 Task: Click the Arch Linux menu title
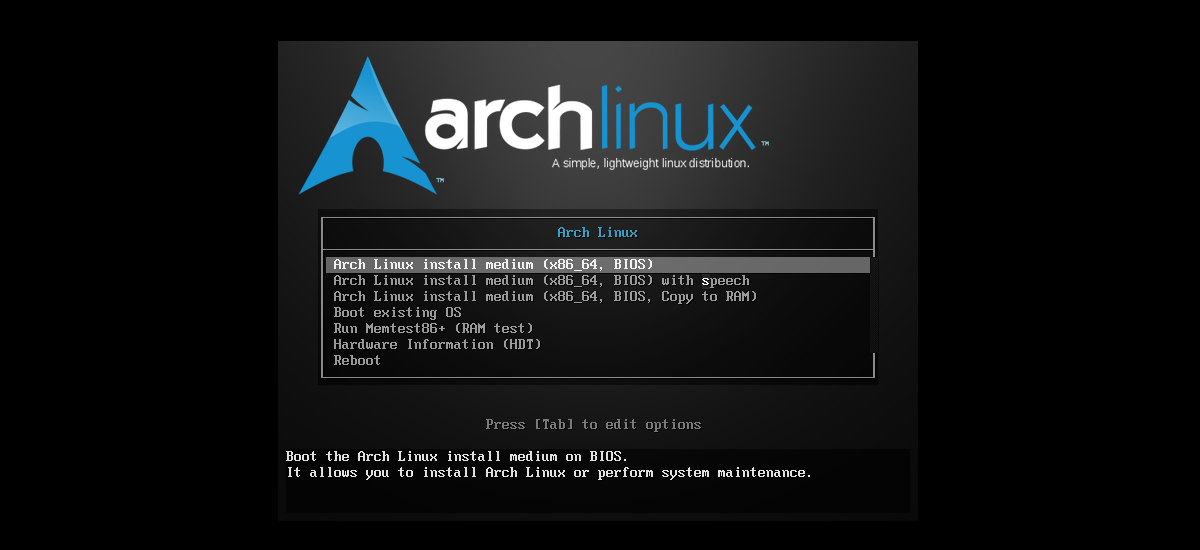tap(597, 233)
